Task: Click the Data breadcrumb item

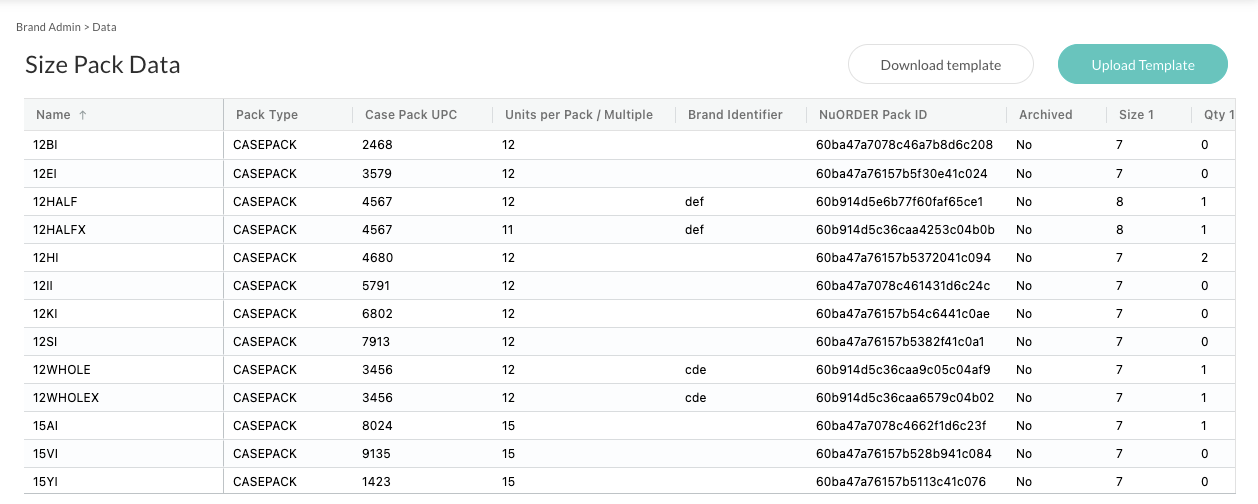Action: (104, 27)
